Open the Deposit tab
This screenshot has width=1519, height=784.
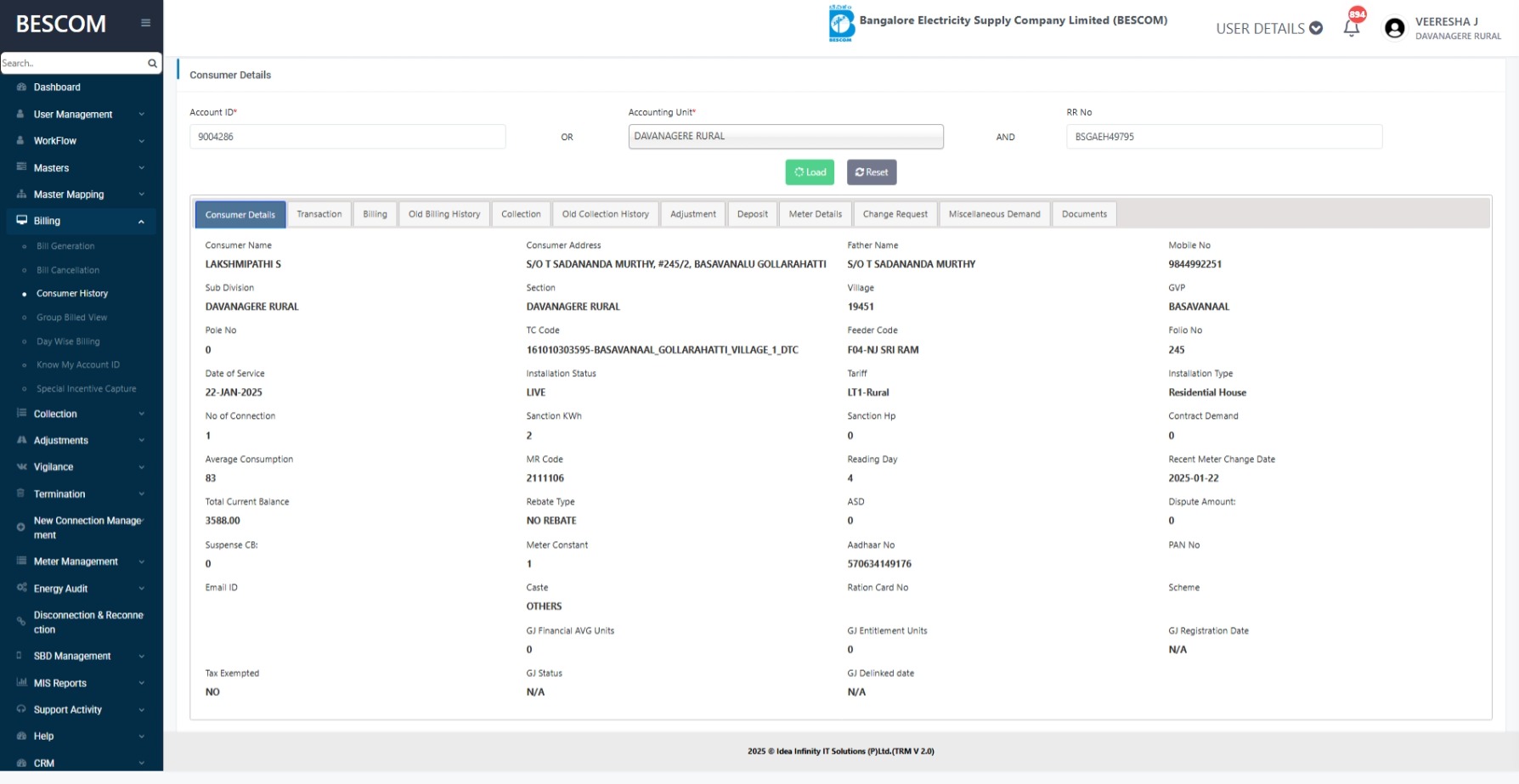coord(753,214)
